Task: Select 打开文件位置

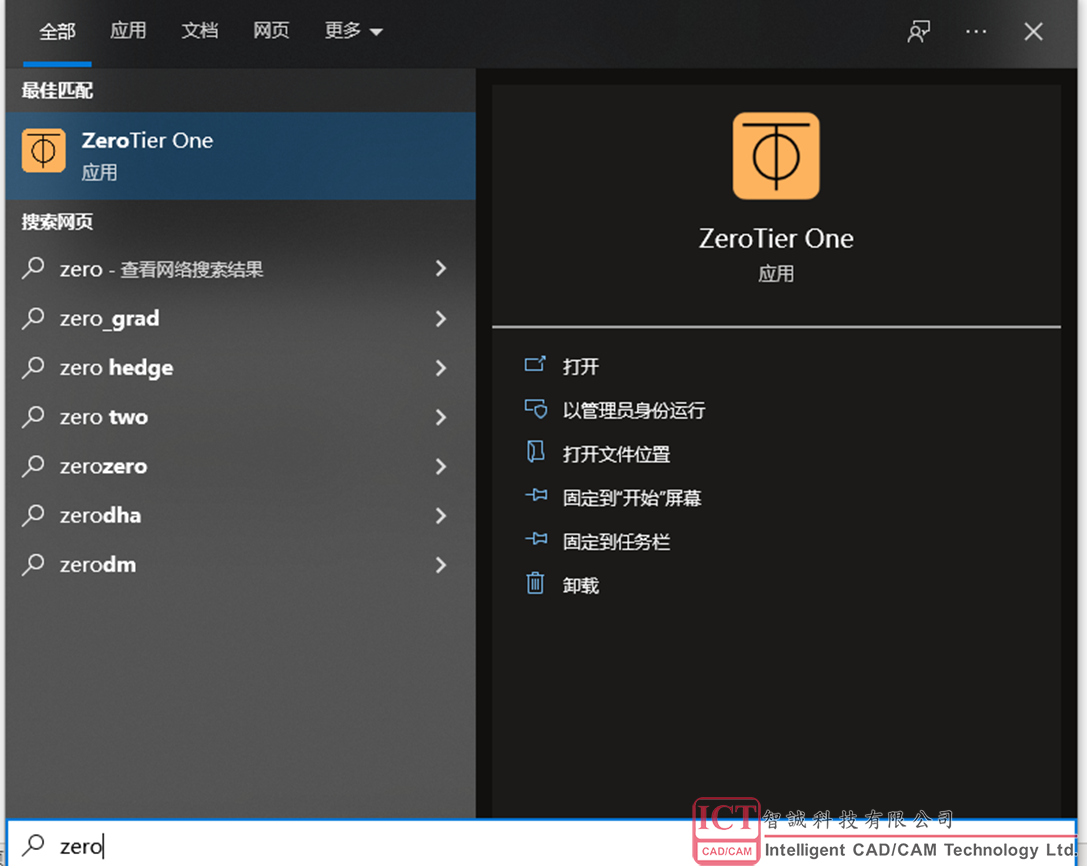Action: [616, 454]
